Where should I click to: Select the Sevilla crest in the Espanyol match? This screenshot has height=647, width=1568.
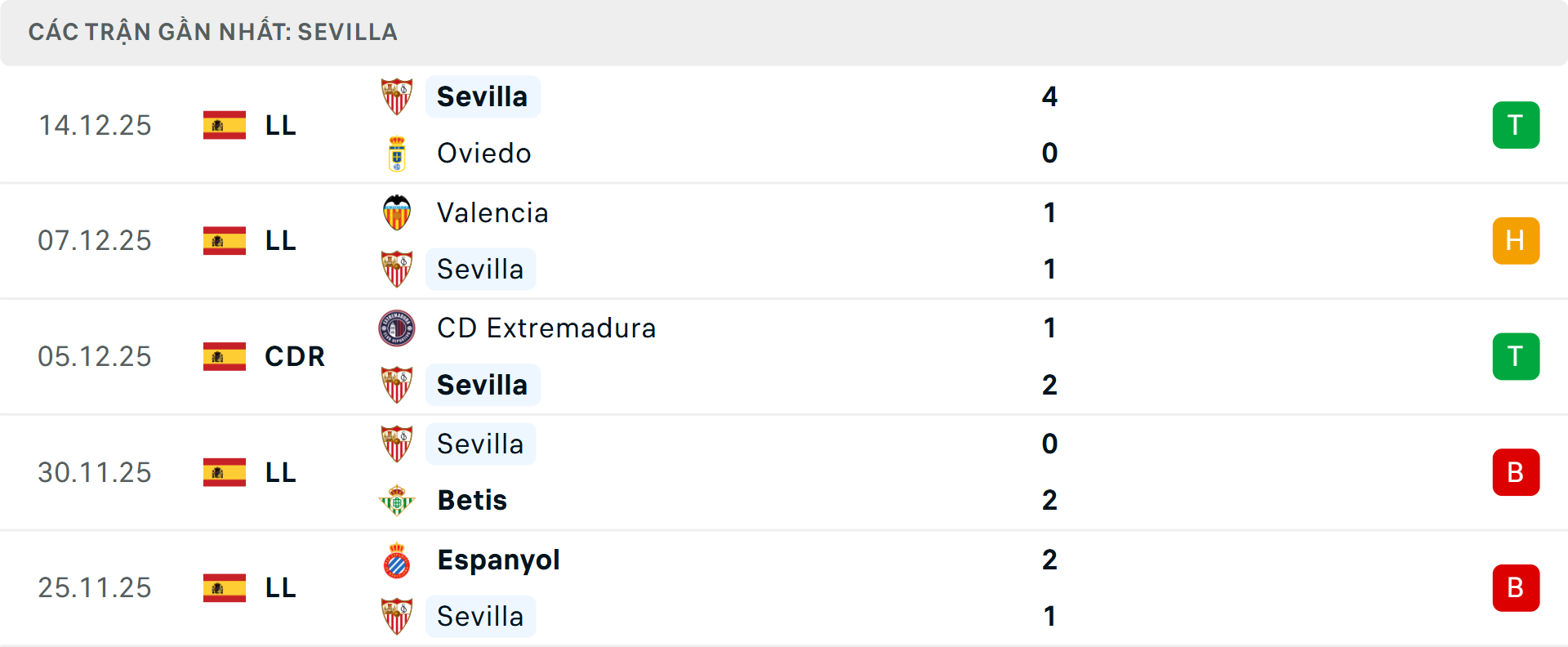click(398, 616)
